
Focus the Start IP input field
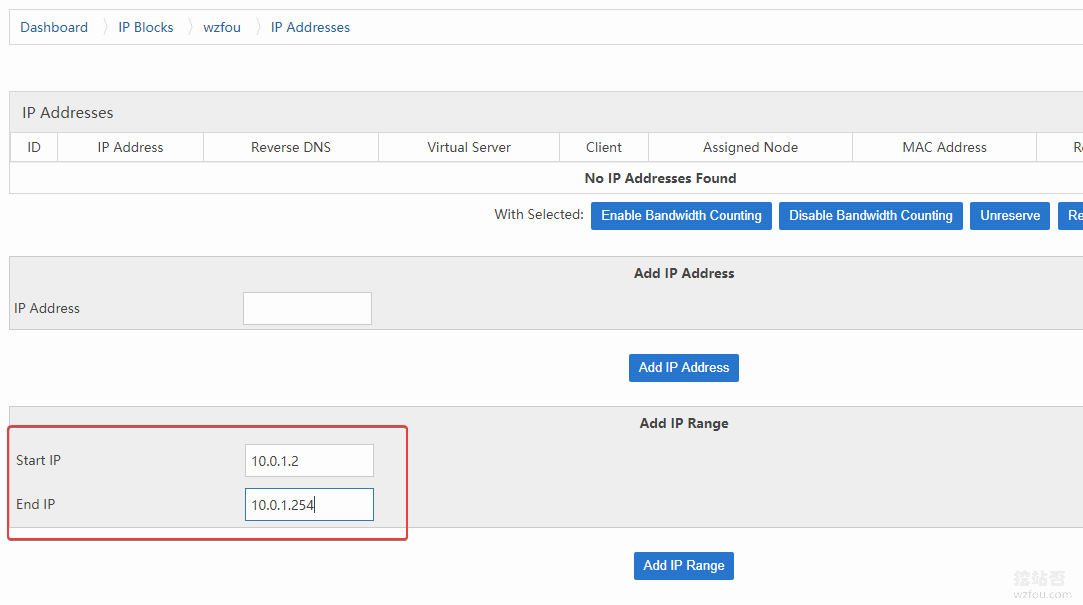tap(309, 461)
